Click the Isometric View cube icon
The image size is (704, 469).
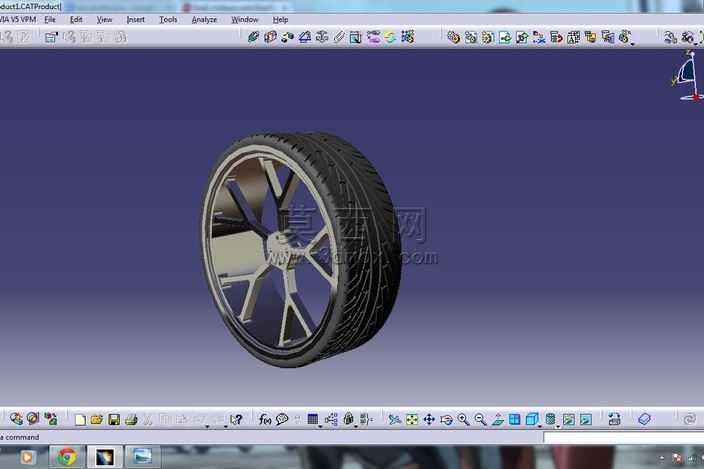tap(532, 420)
